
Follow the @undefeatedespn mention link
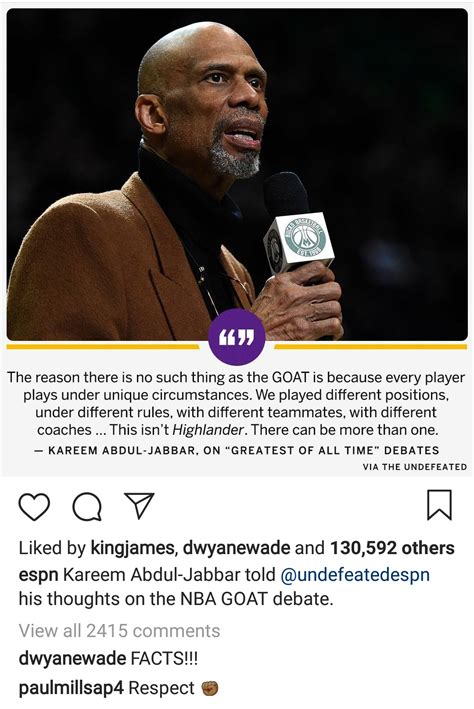coord(355,575)
